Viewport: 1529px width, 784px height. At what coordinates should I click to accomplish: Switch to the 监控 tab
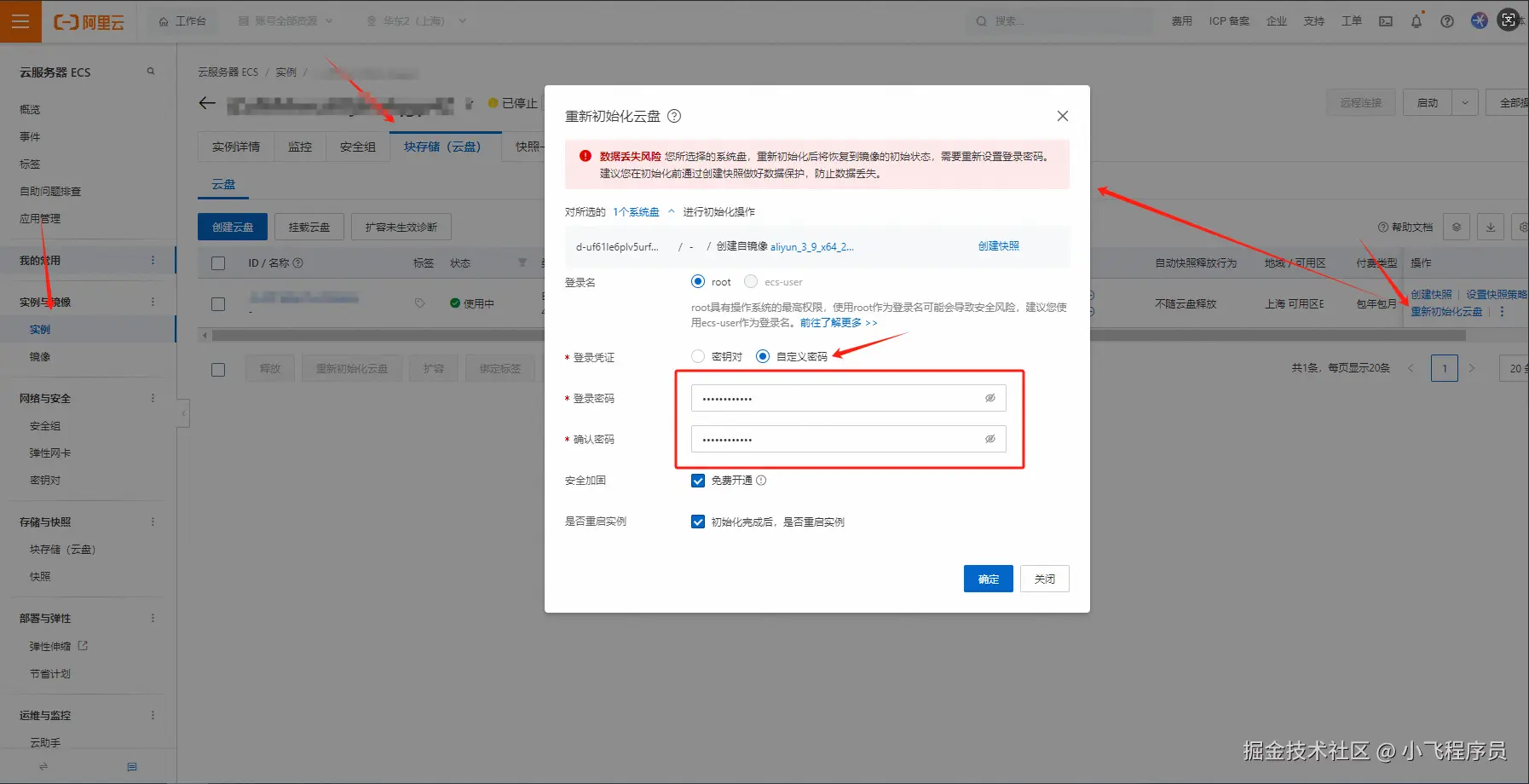pos(300,147)
